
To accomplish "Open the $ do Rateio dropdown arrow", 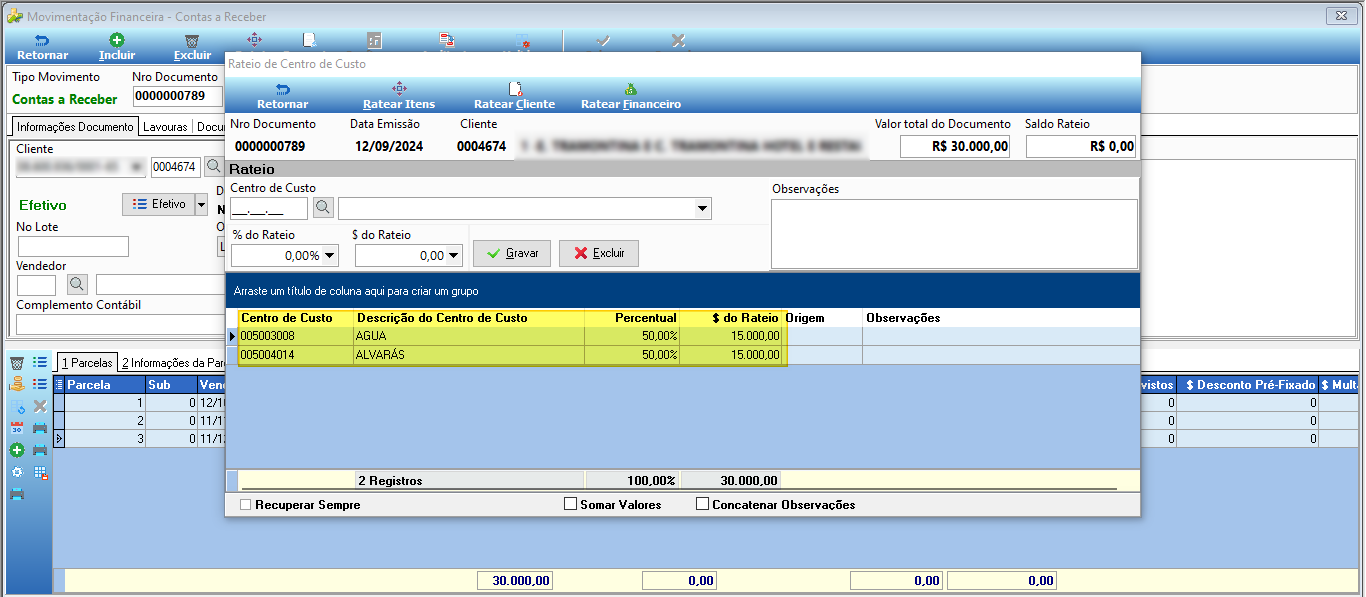I will pos(454,256).
